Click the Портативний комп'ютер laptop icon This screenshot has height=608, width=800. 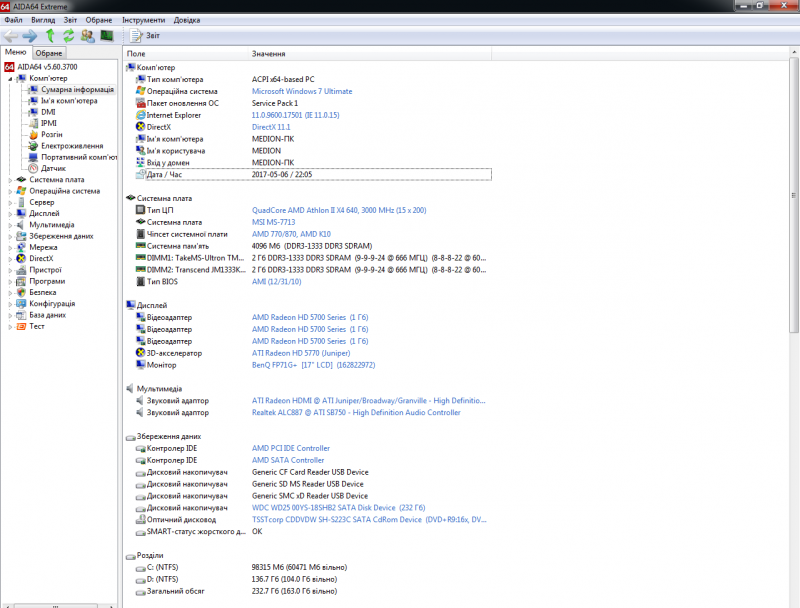(35, 156)
